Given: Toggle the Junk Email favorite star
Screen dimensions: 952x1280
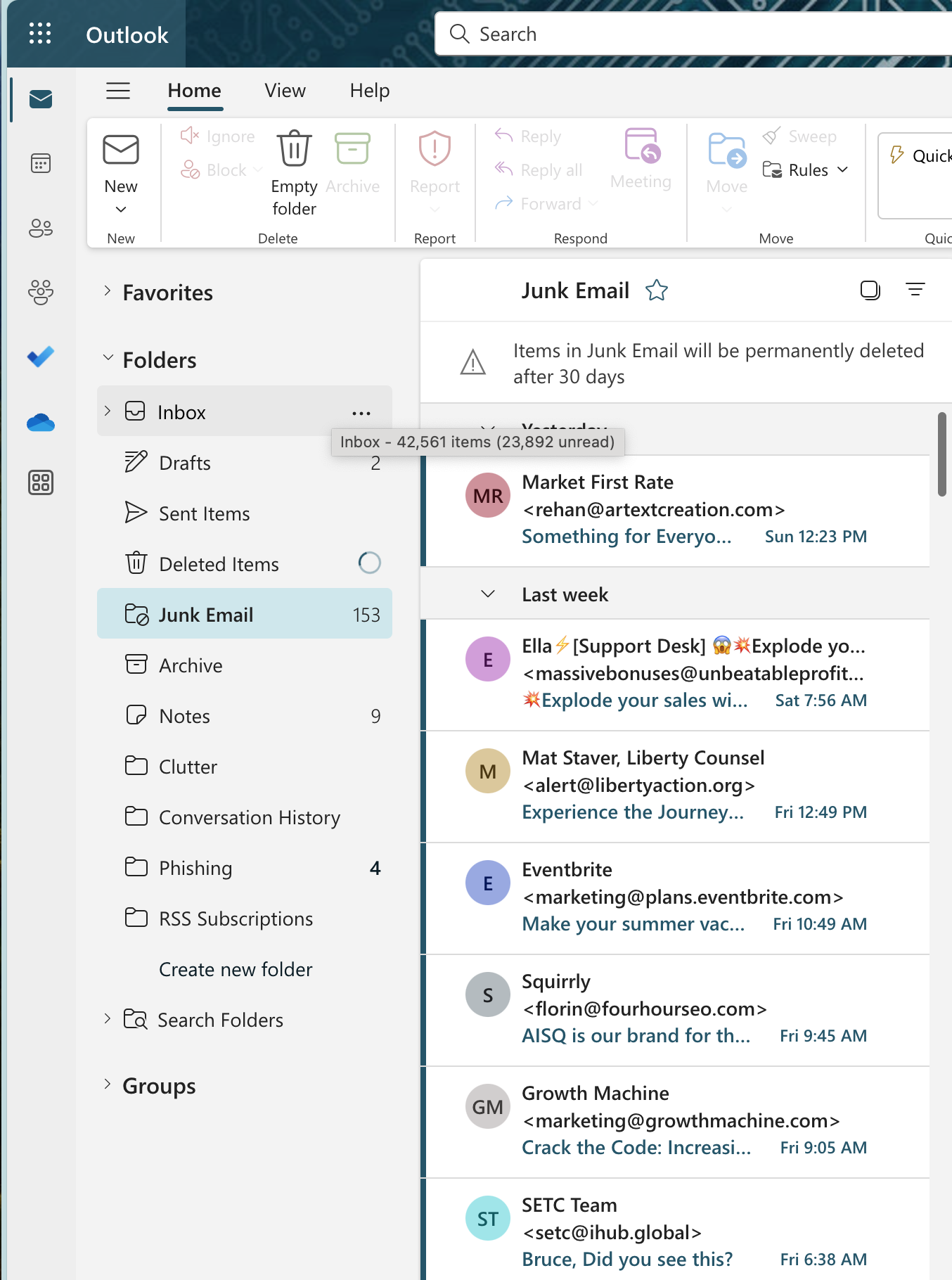Looking at the screenshot, I should click(657, 290).
